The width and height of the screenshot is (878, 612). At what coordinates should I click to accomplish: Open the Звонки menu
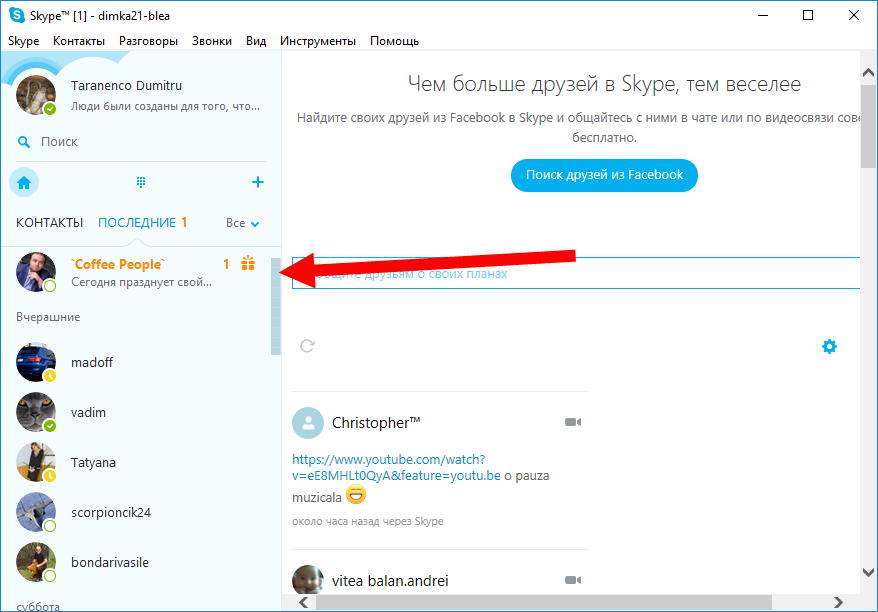click(x=212, y=41)
